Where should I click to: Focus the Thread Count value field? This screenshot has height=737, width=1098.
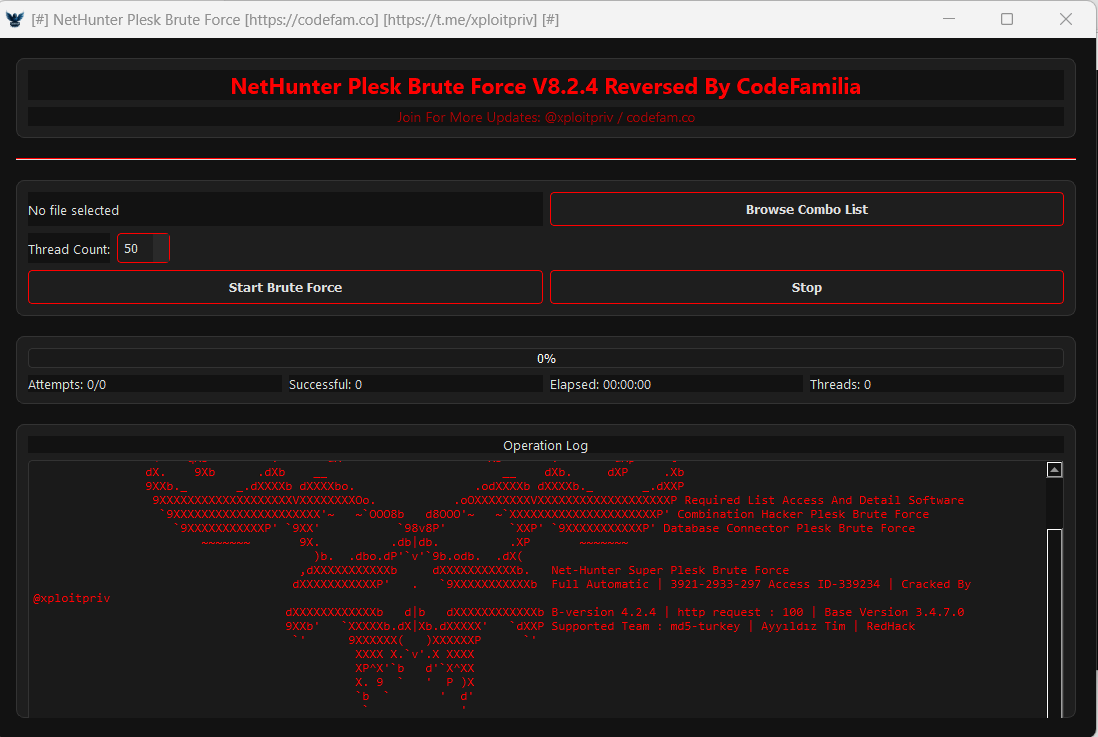(x=135, y=249)
